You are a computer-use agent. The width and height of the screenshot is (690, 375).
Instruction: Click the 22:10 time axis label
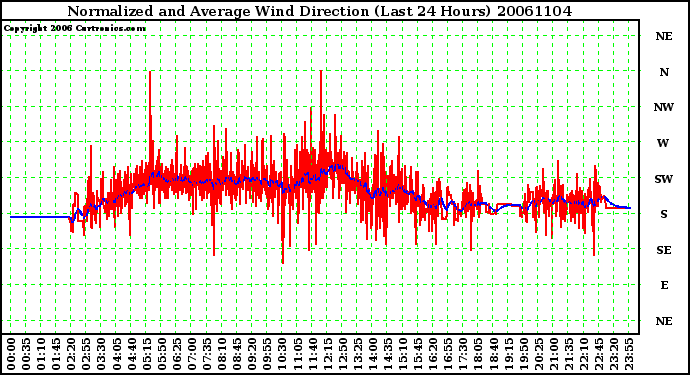tap(584, 354)
